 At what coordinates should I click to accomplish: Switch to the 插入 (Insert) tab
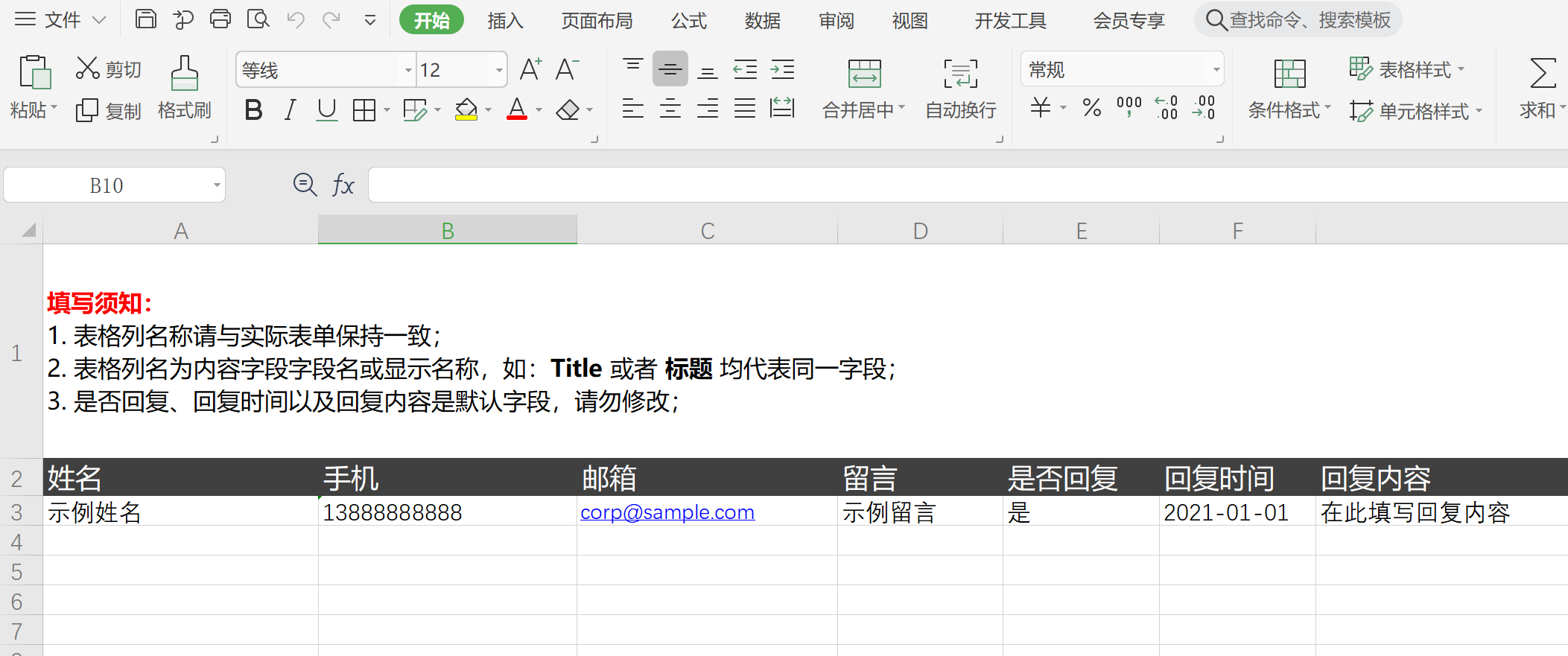505,21
